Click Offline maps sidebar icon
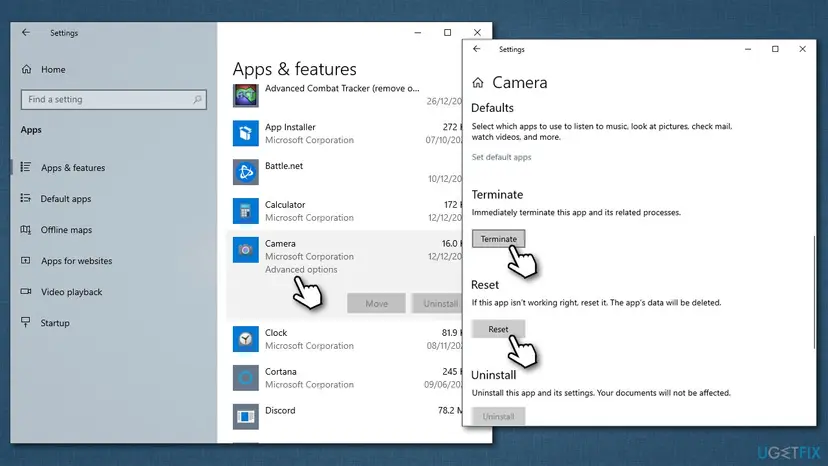 (x=25, y=229)
